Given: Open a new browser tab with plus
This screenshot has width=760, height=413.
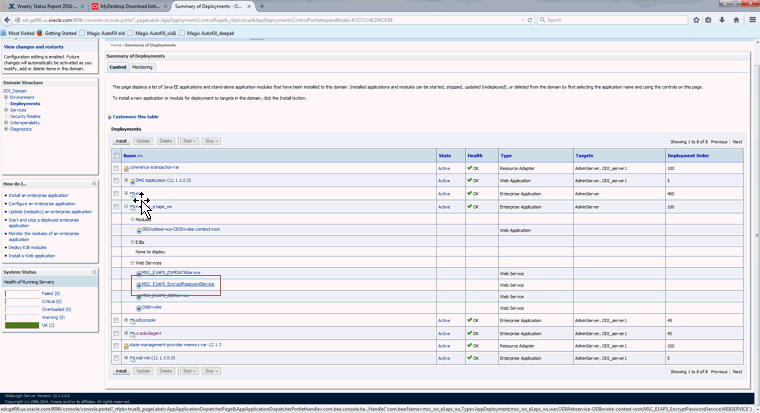Looking at the screenshot, I should (x=262, y=6).
